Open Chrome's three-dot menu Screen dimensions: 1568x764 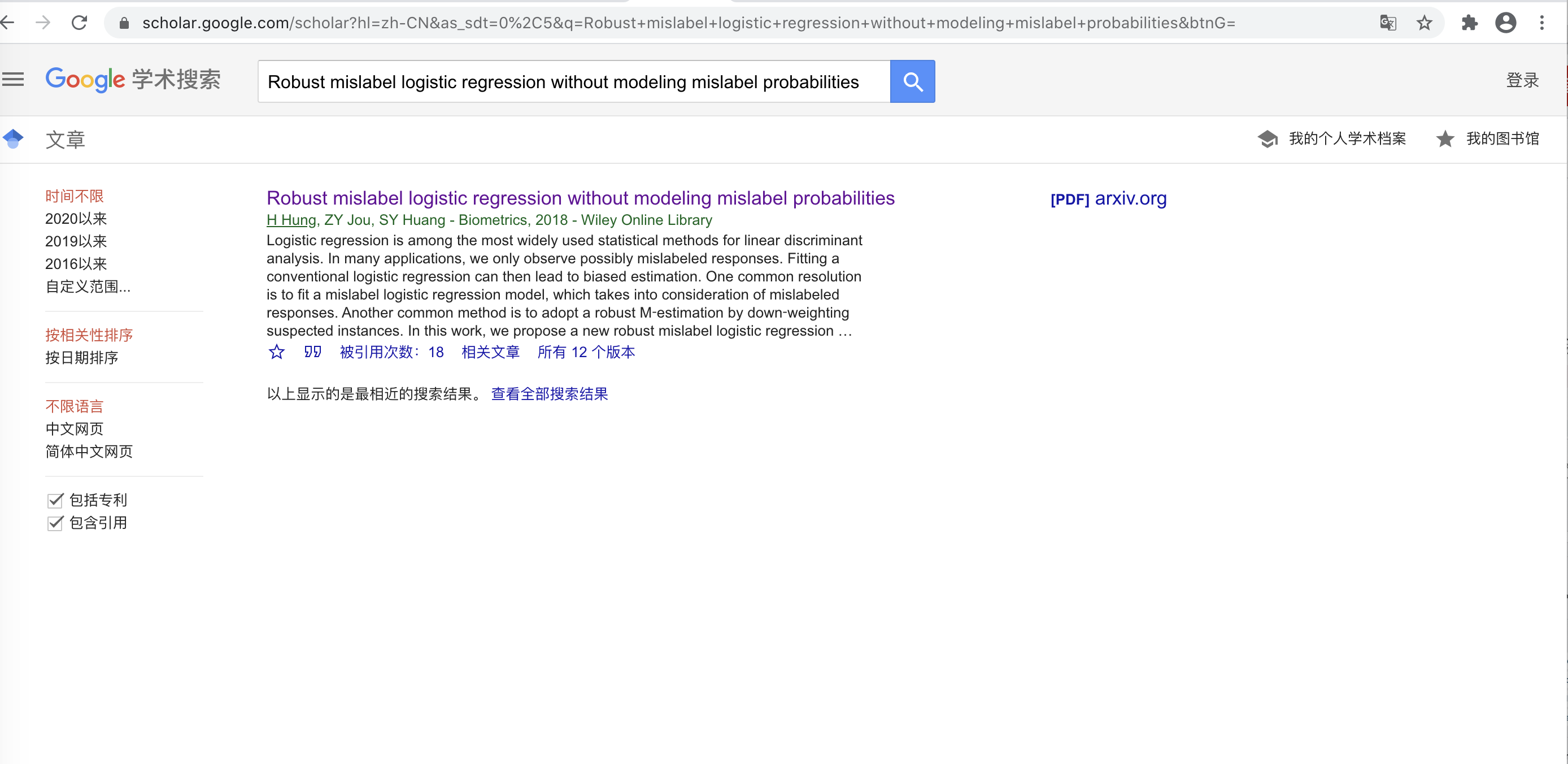pyautogui.click(x=1543, y=23)
